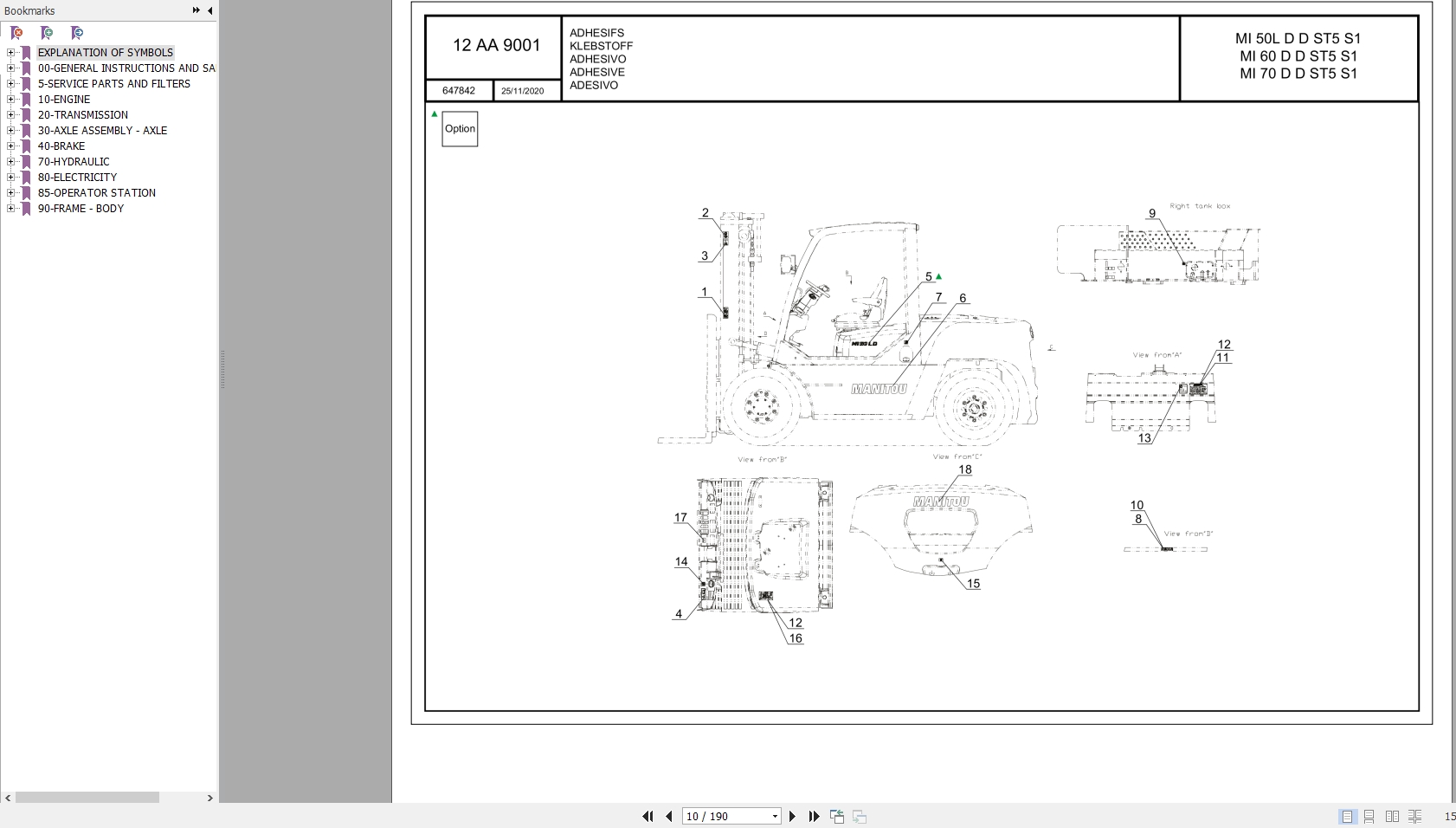Click the delete bookmark icon
Image resolution: width=1456 pixels, height=828 pixels.
coord(16,33)
